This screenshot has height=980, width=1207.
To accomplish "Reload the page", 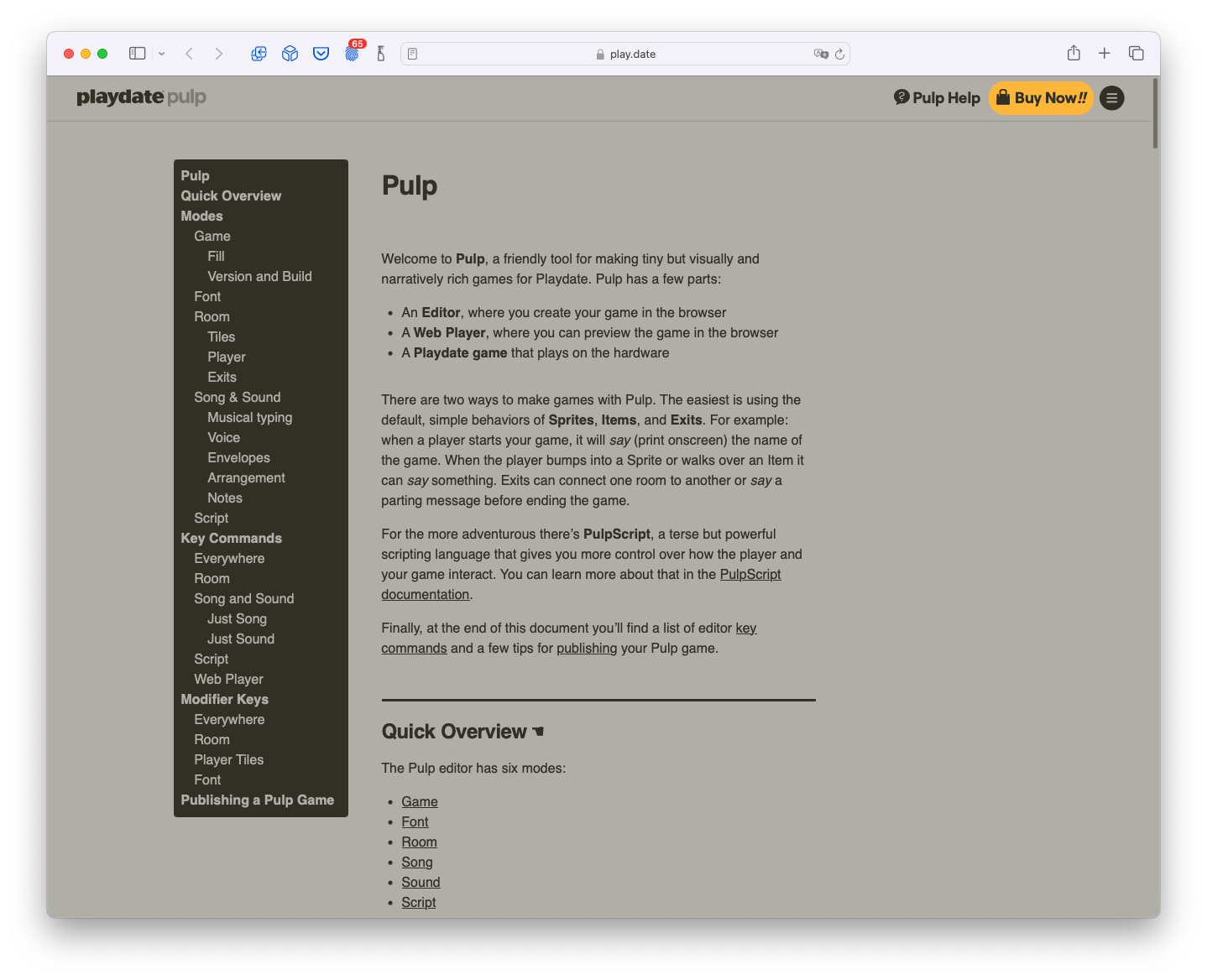I will coord(839,54).
